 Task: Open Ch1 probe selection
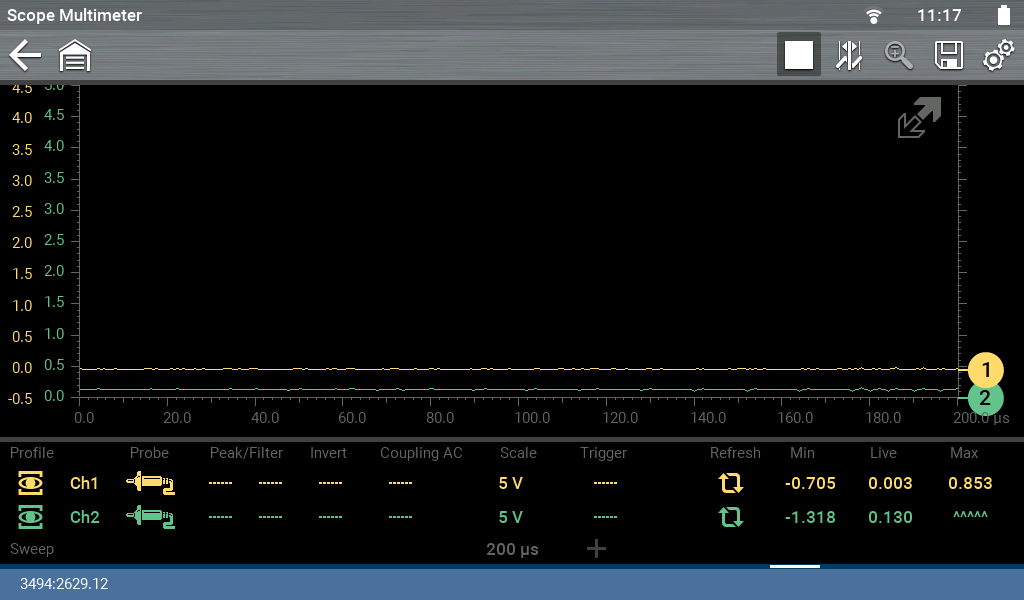click(150, 484)
